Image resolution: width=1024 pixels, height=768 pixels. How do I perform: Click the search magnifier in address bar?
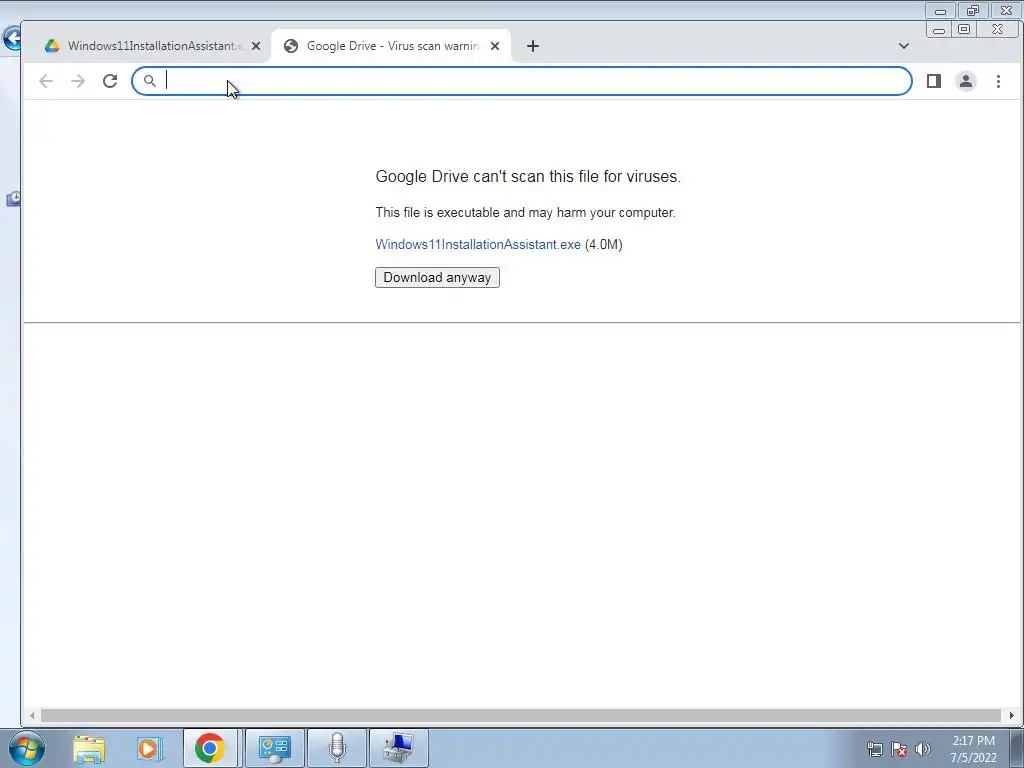click(150, 81)
